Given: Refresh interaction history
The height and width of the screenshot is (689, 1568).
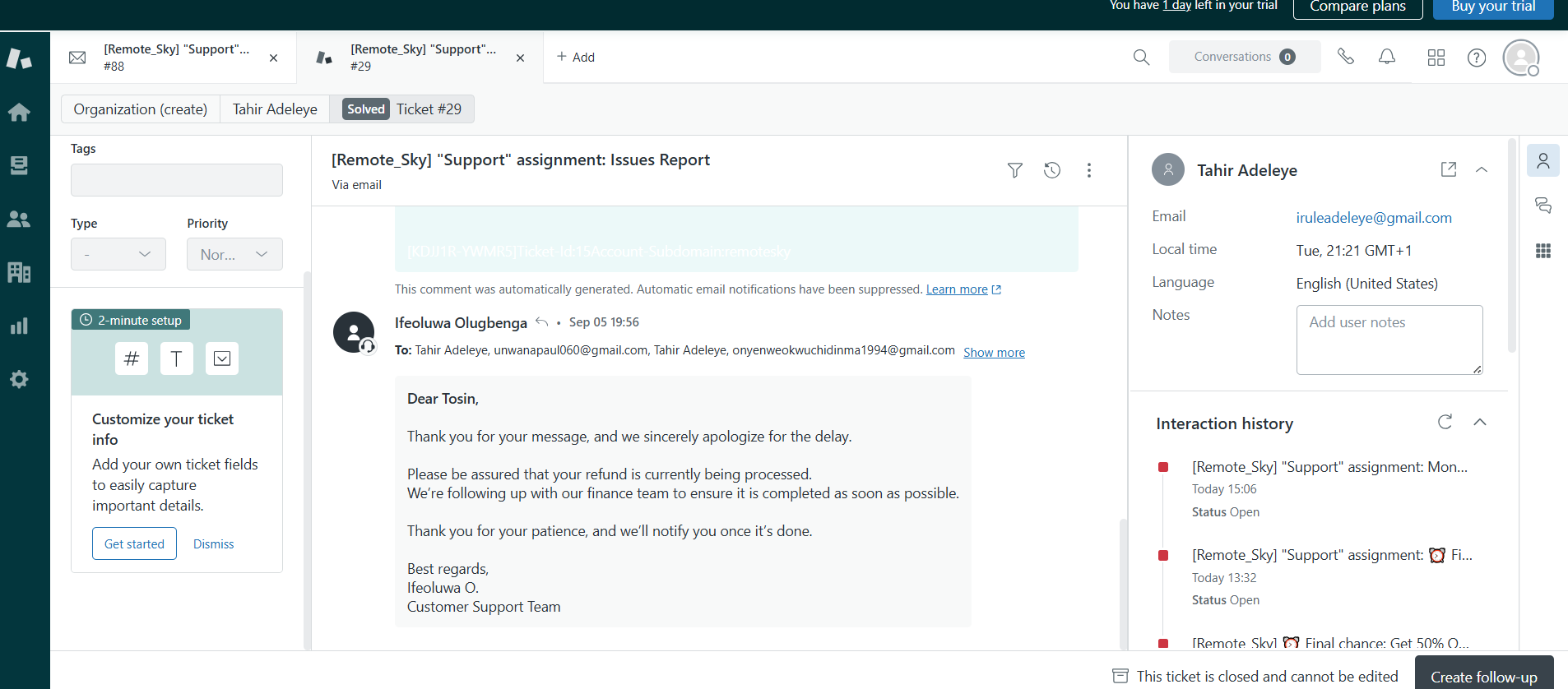Looking at the screenshot, I should pos(1445,422).
